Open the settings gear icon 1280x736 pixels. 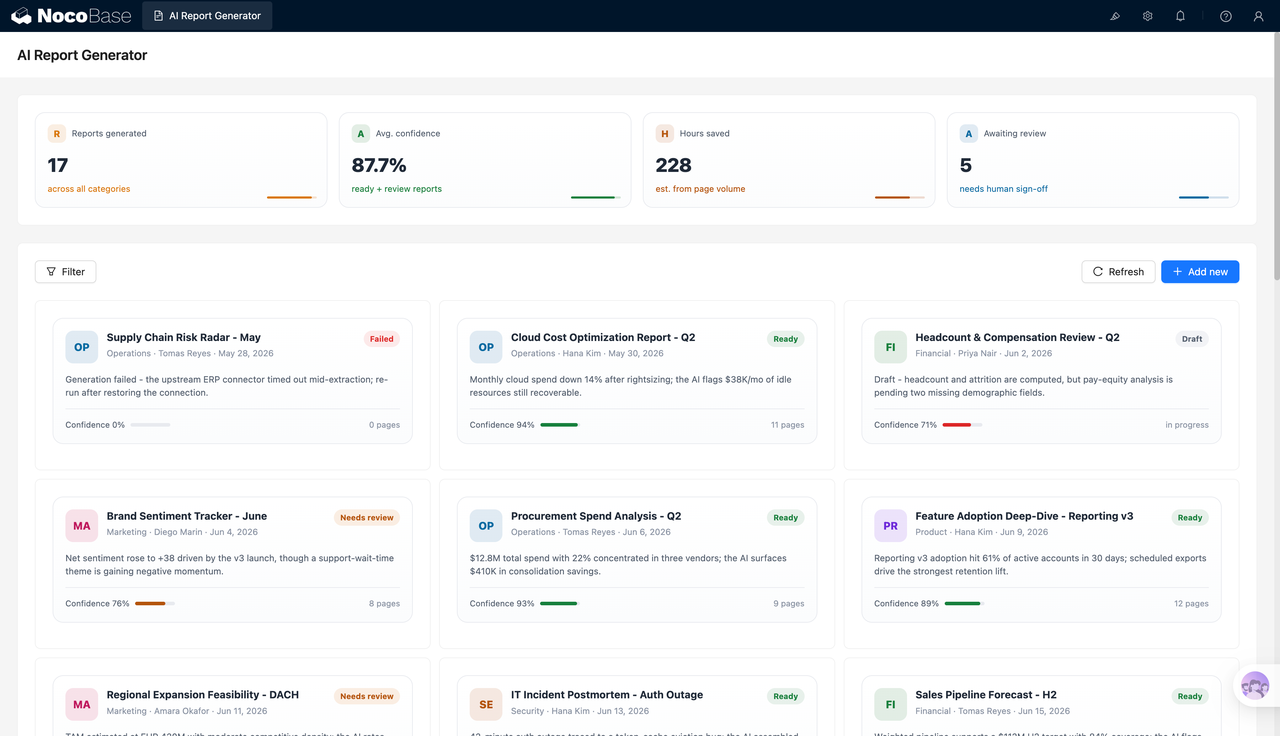(1148, 16)
